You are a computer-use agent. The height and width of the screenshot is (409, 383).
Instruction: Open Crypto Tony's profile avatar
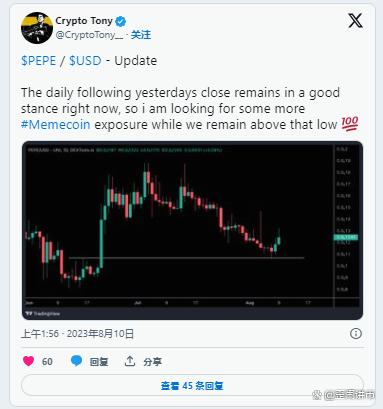click(x=37, y=28)
